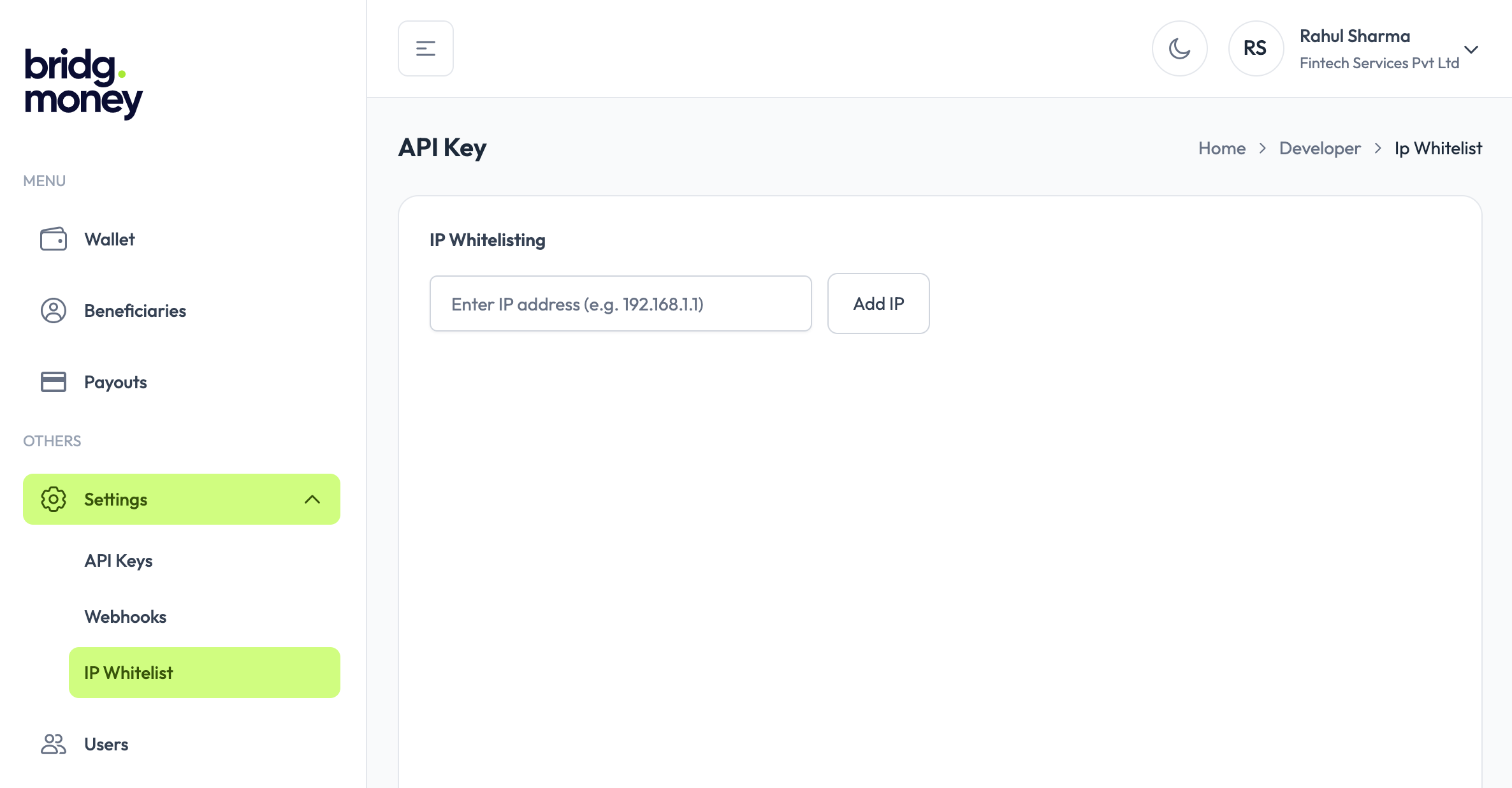Click the bridg.money logo
Viewport: 1512px width, 788px height.
coord(83,83)
